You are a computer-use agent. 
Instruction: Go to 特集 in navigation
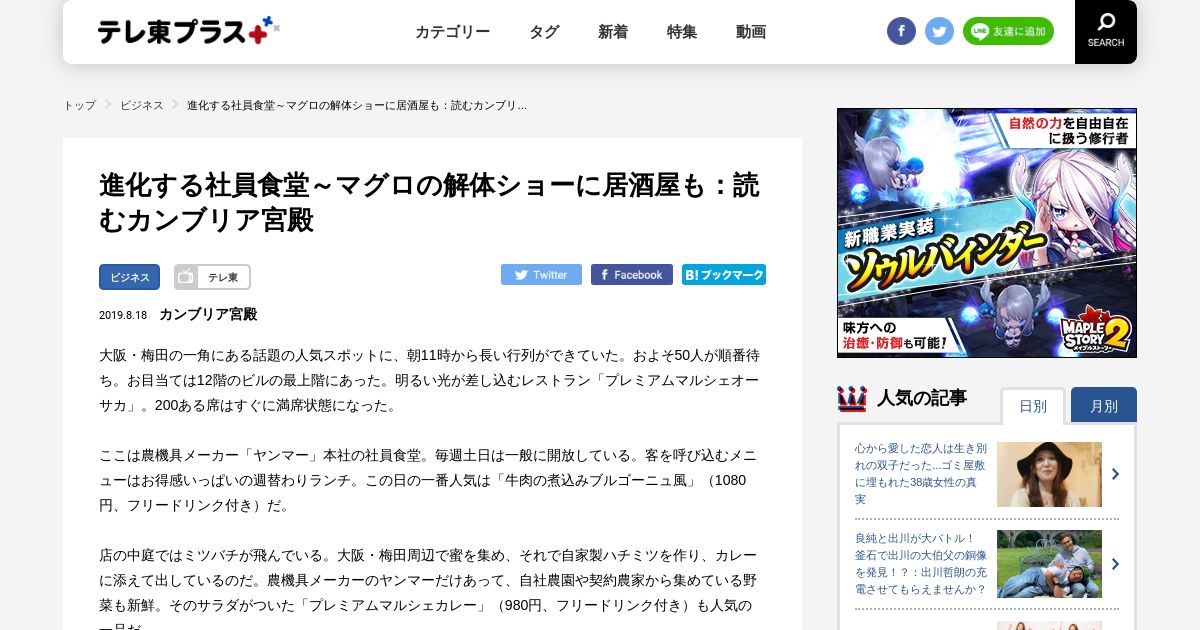[x=682, y=32]
